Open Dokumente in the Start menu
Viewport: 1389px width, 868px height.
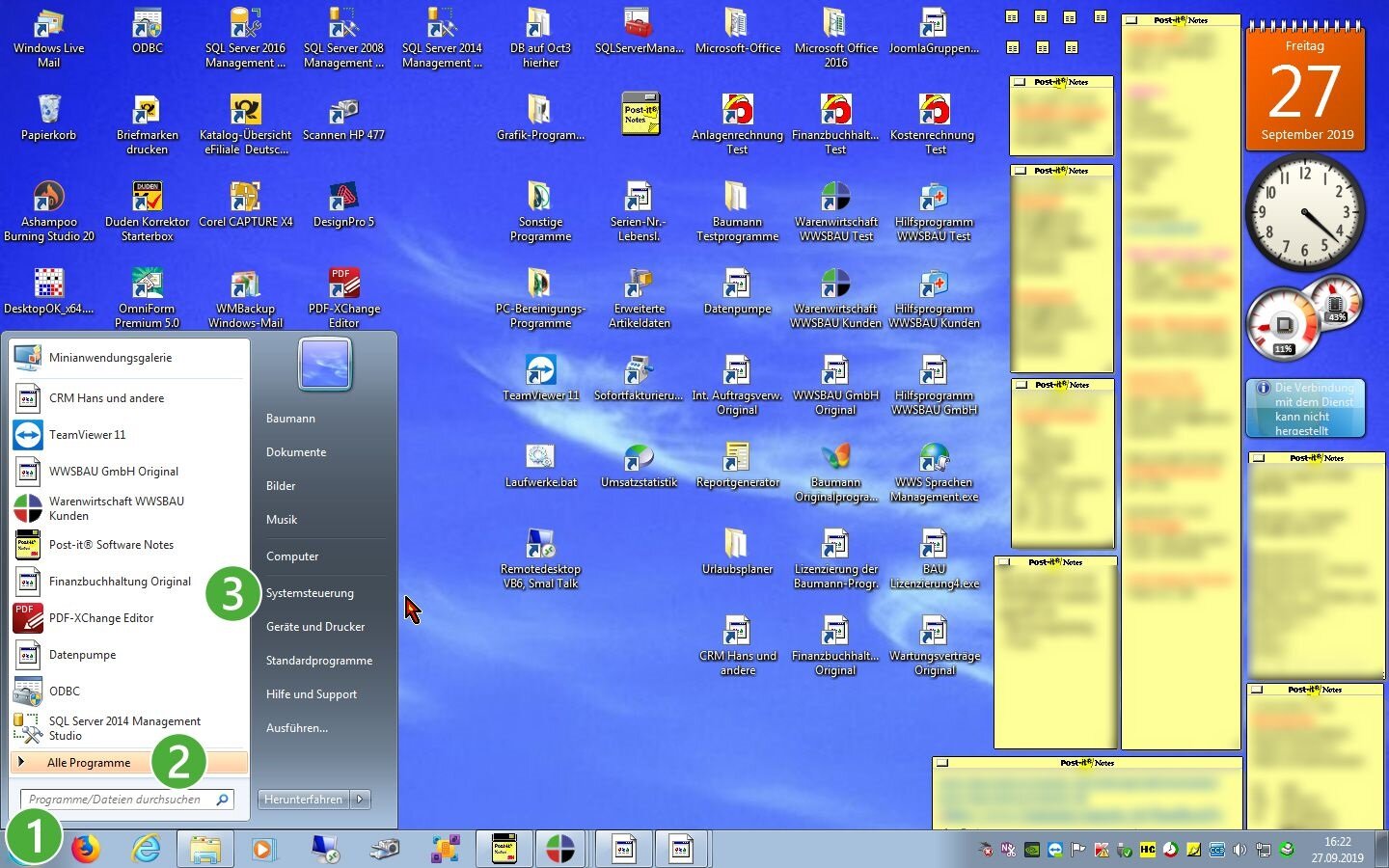(296, 452)
